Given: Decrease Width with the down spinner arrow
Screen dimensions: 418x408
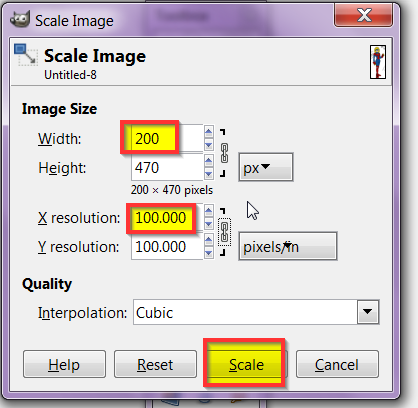Looking at the screenshot, I should pos(209,145).
